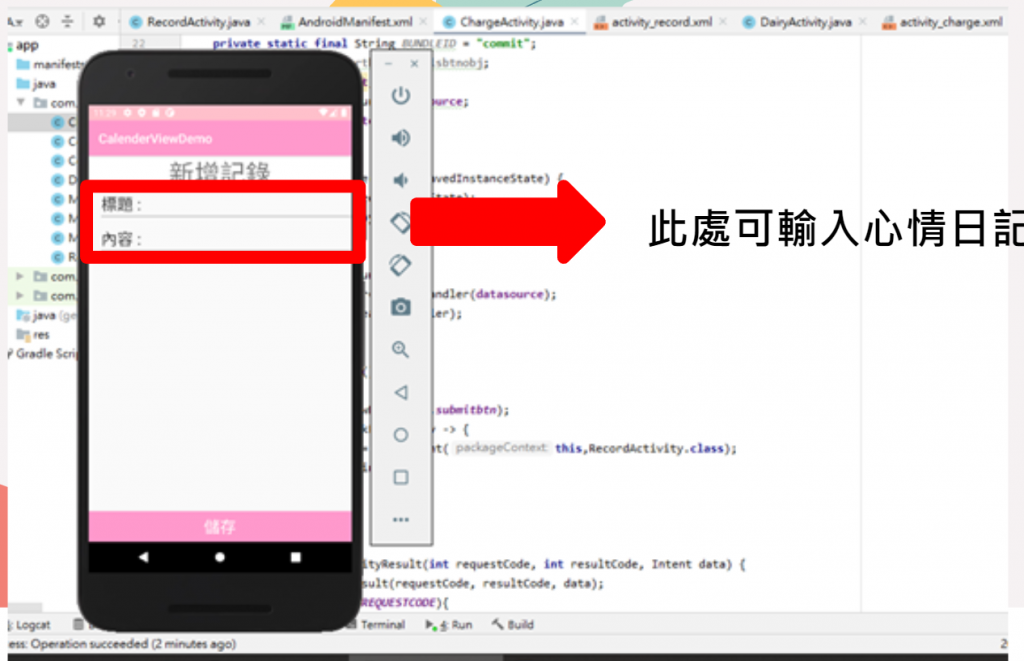Click 'submitbtn' identifier in code editor
The height and width of the screenshot is (661, 1024).
(x=467, y=410)
